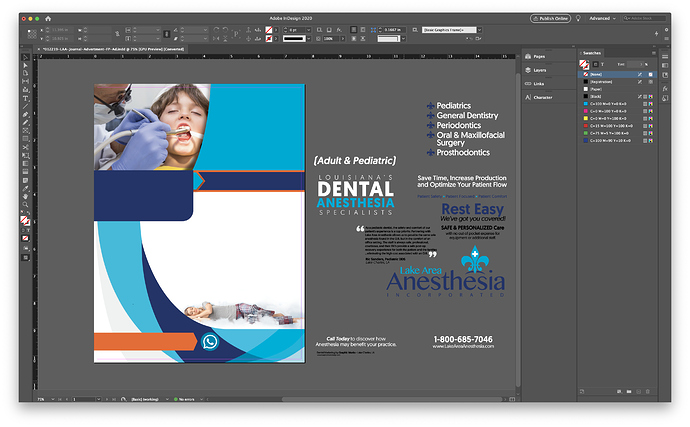Select the Line tool
Viewport: 690px width, 427px height.
[26, 106]
